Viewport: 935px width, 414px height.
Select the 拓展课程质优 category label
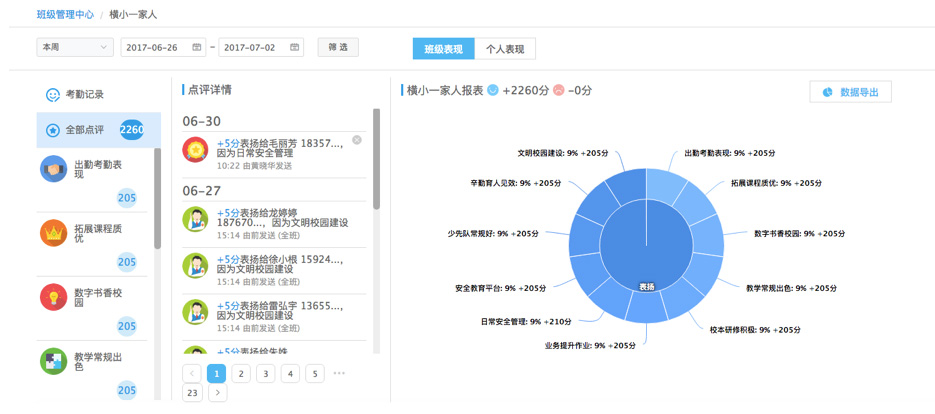click(x=98, y=233)
